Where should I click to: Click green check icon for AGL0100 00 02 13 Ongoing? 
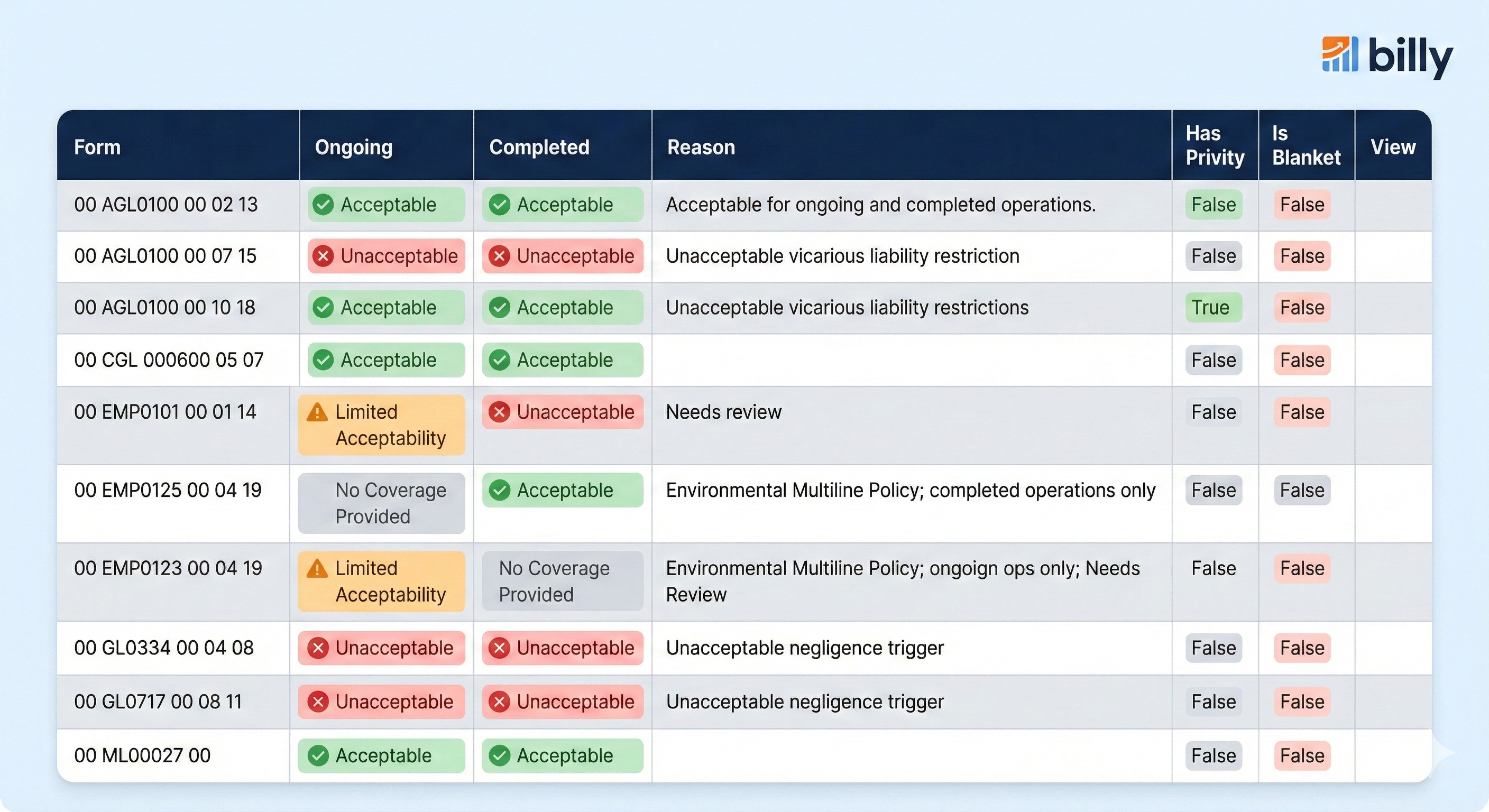323,205
